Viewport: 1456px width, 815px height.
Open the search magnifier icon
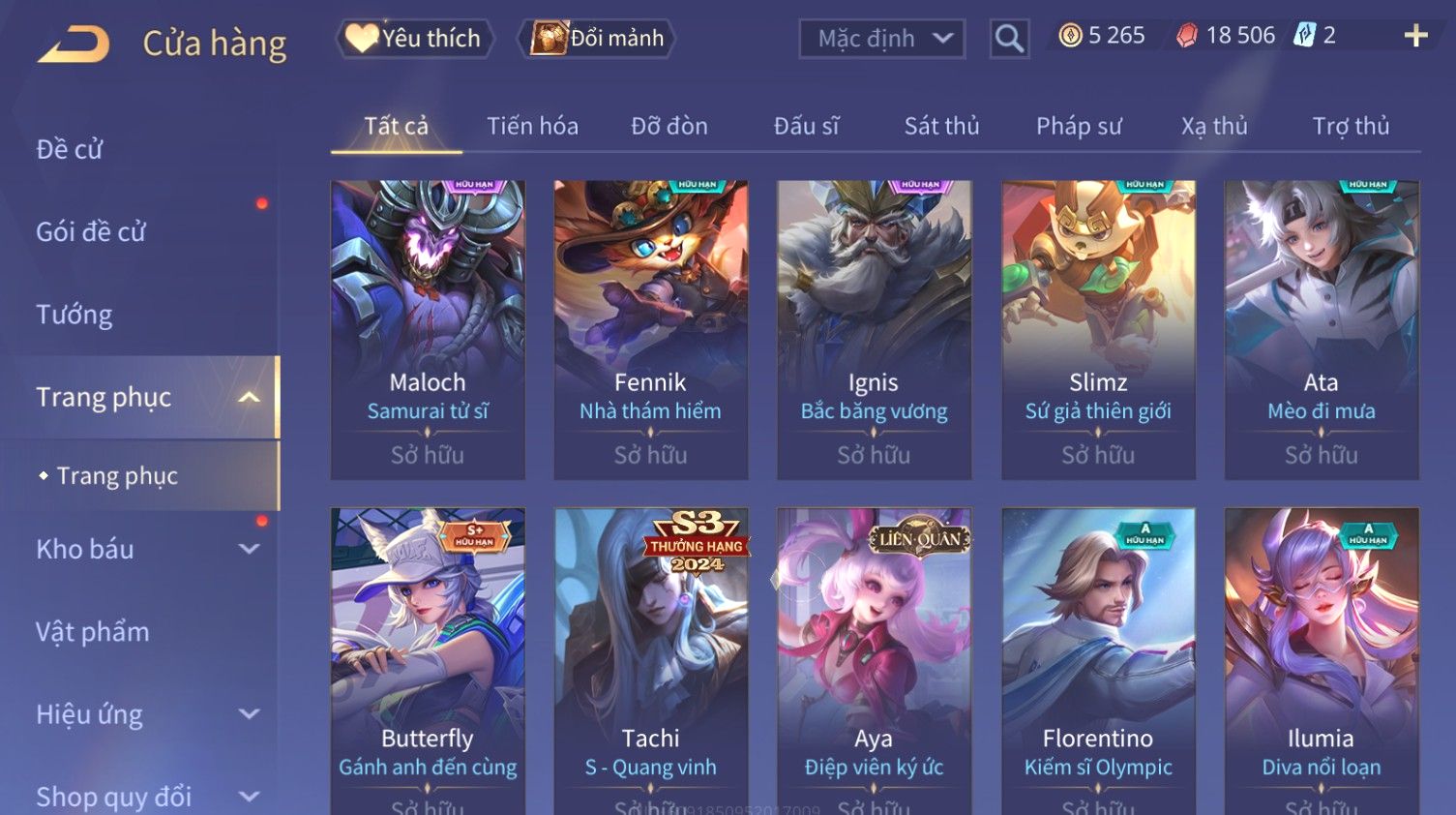click(1009, 39)
